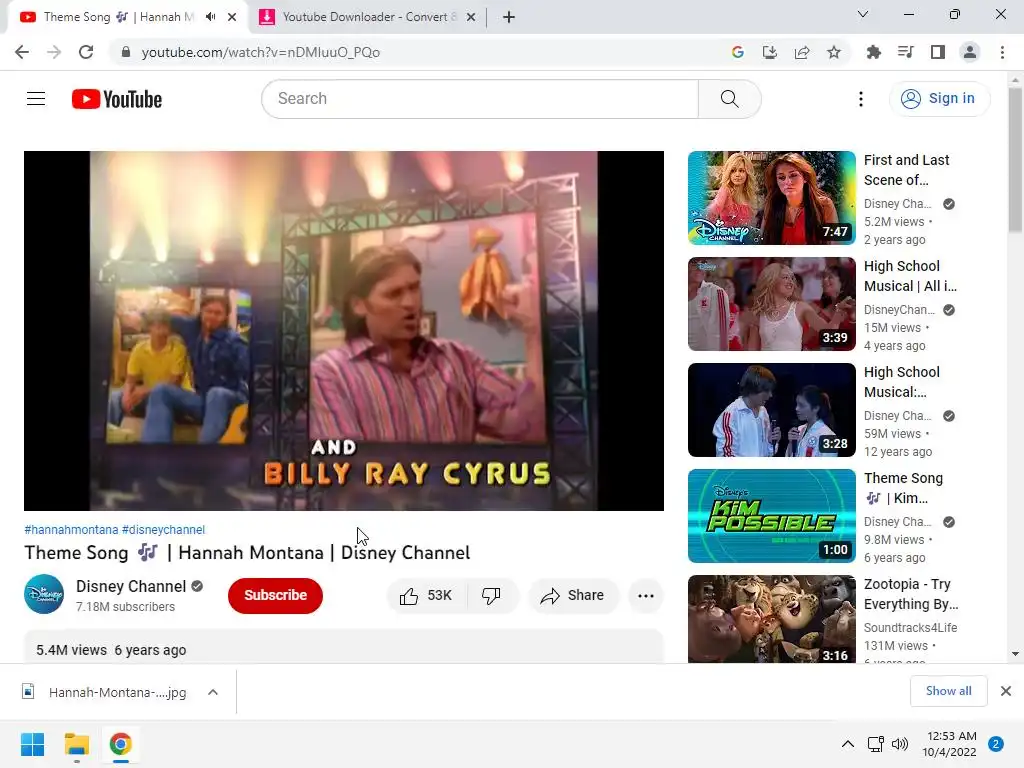Install app icon in address bar

tap(770, 52)
